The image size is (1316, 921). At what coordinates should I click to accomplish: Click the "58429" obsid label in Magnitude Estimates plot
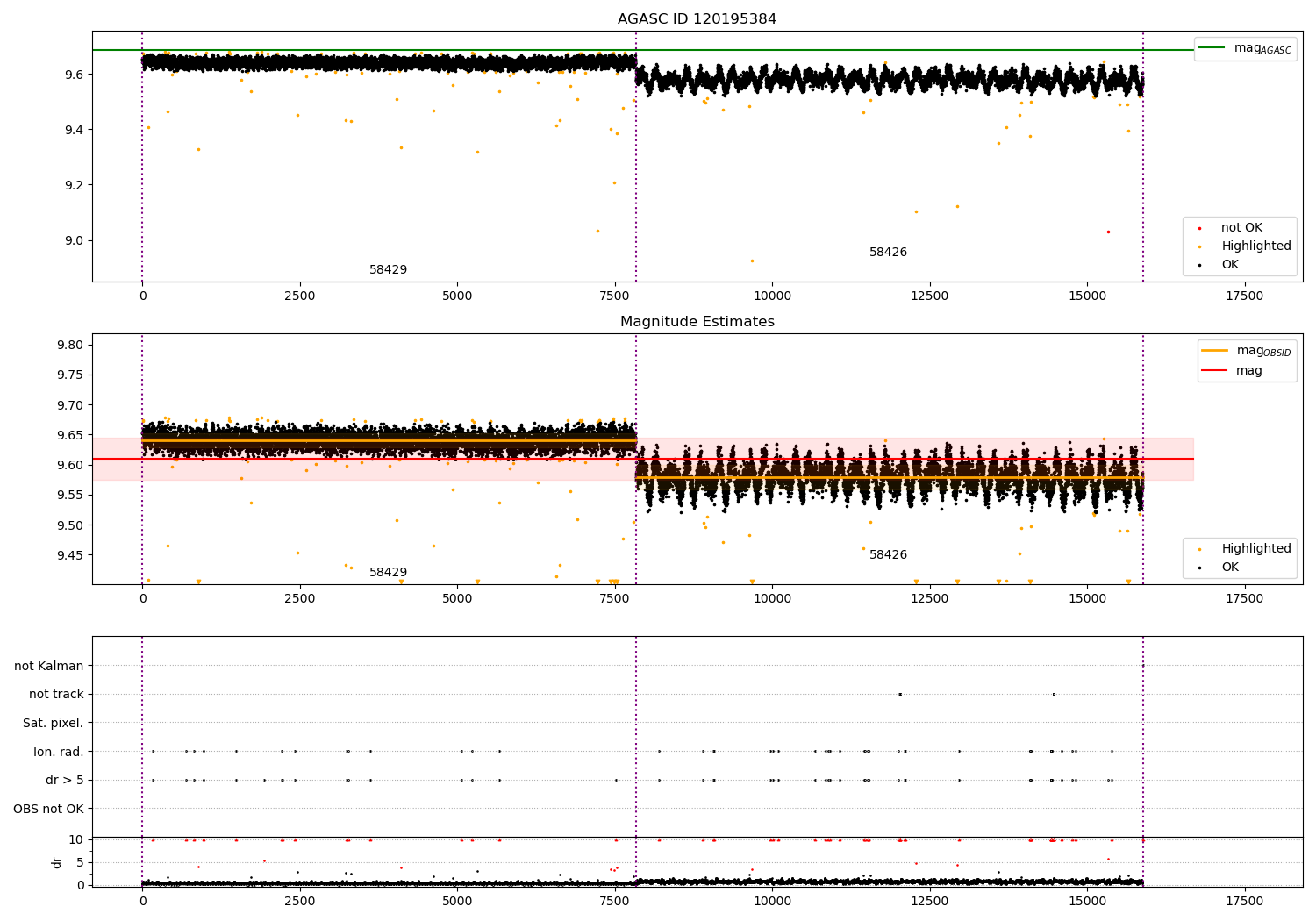click(388, 573)
